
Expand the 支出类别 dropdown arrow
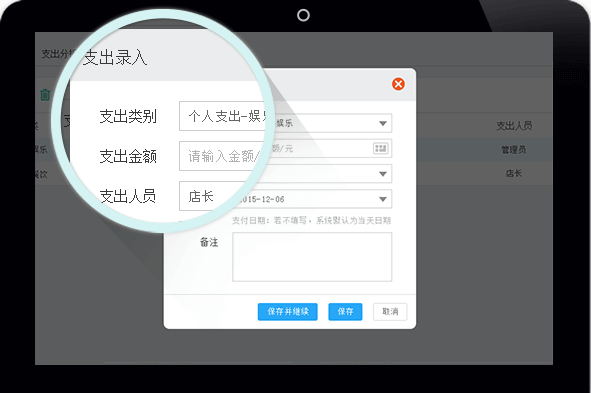coord(383,123)
